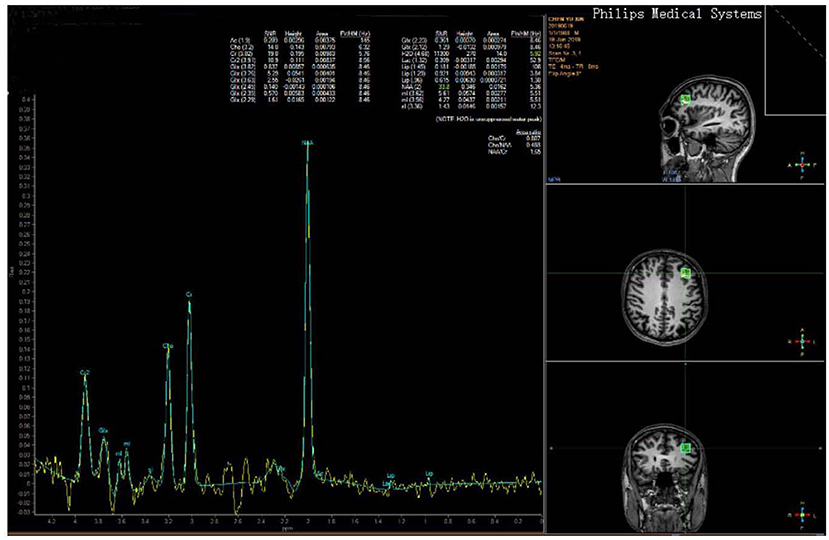Click the Flip Angle annotation text

coord(565,74)
